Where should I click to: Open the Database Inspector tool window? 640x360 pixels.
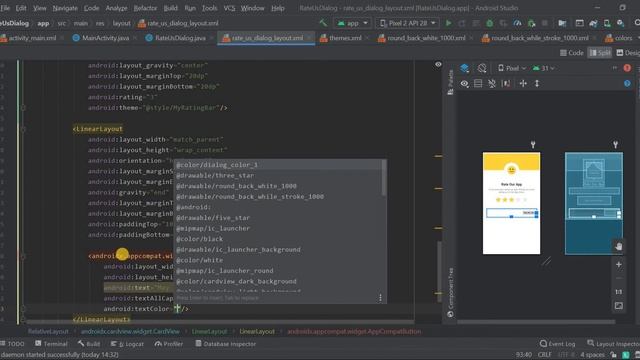tap(225, 344)
